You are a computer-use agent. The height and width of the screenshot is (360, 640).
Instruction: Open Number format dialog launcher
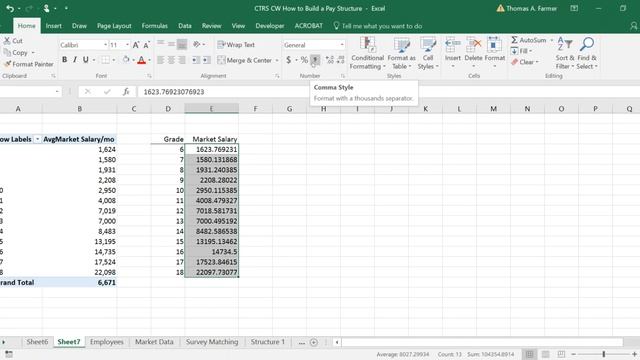[x=343, y=76]
